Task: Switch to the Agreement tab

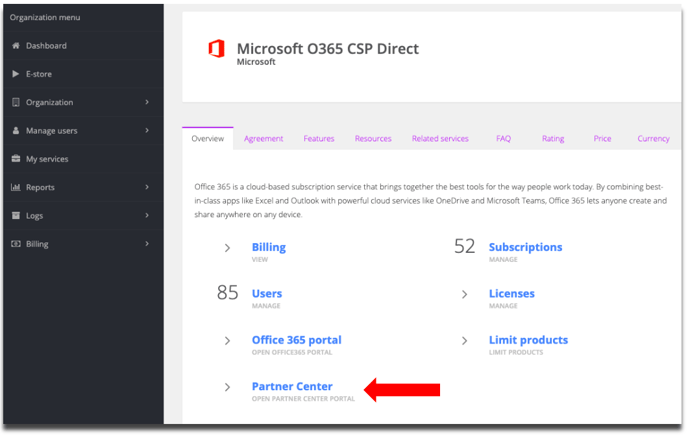Action: point(264,139)
